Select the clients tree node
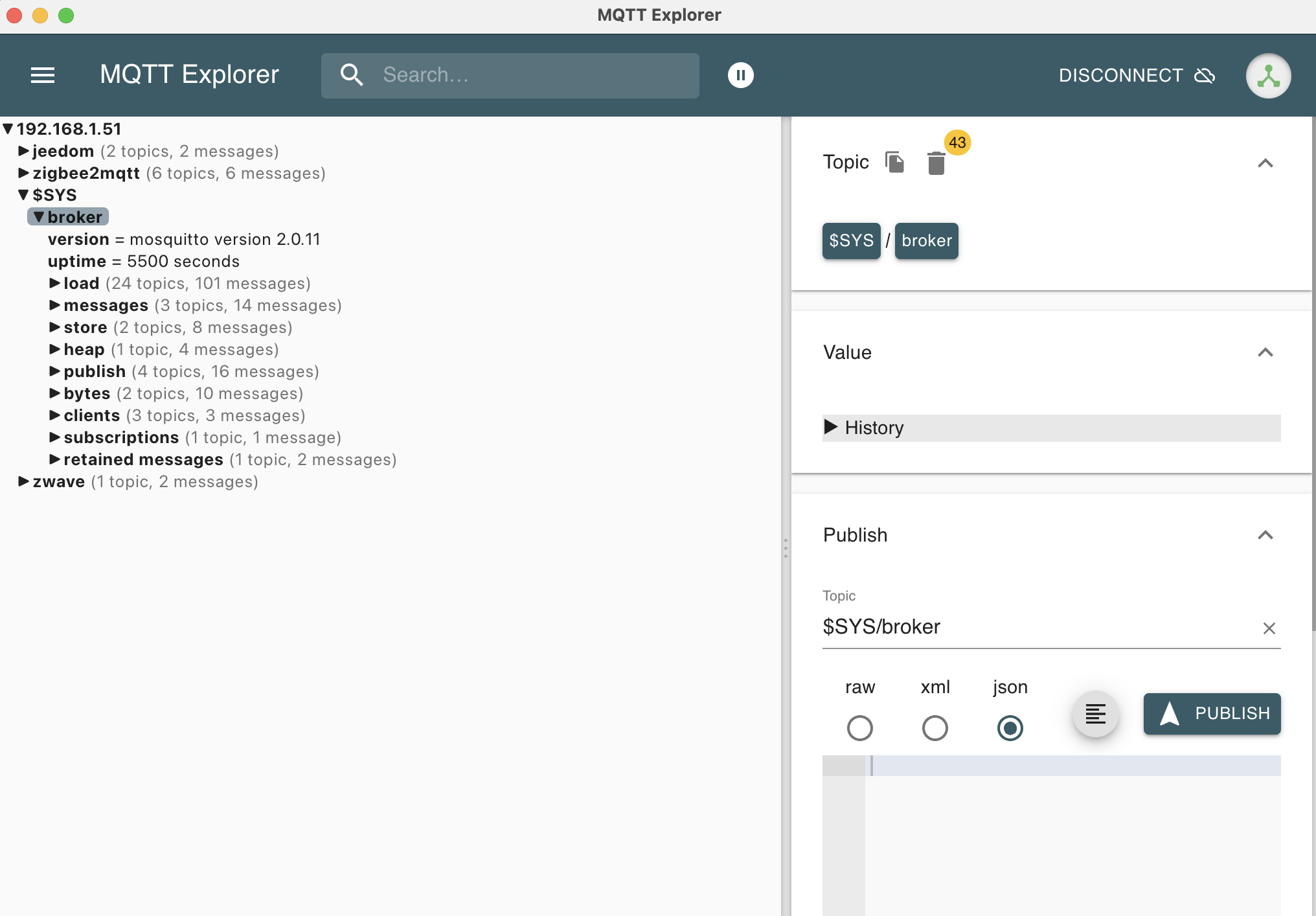 point(91,415)
